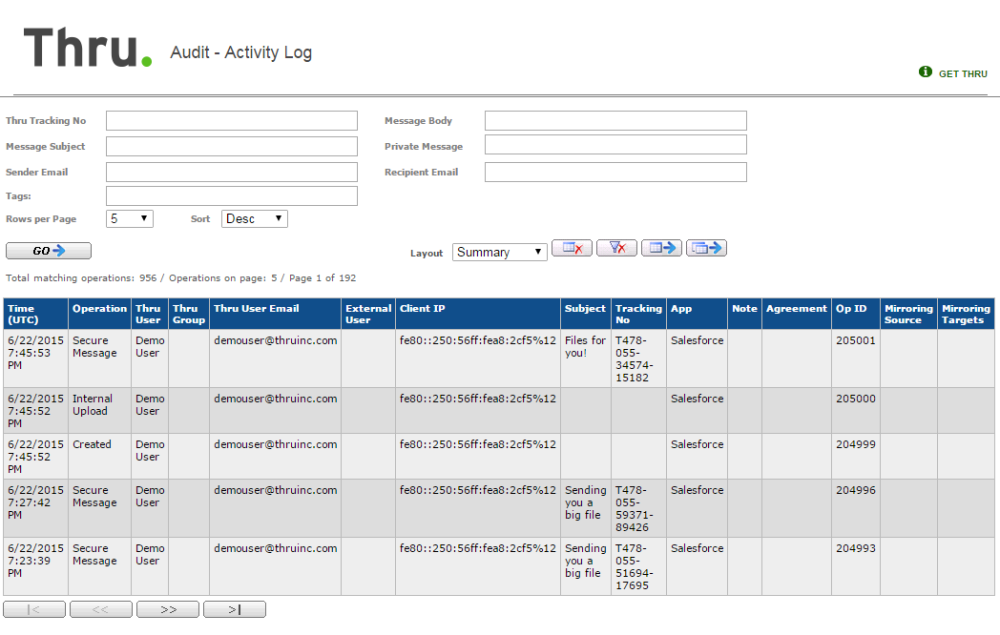This screenshot has height=635, width=1000.
Task: Jump to last page of results
Action: click(x=235, y=609)
